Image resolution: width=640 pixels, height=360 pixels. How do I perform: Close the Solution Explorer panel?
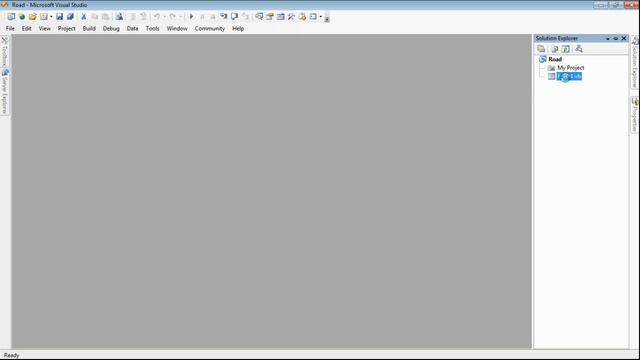624,38
